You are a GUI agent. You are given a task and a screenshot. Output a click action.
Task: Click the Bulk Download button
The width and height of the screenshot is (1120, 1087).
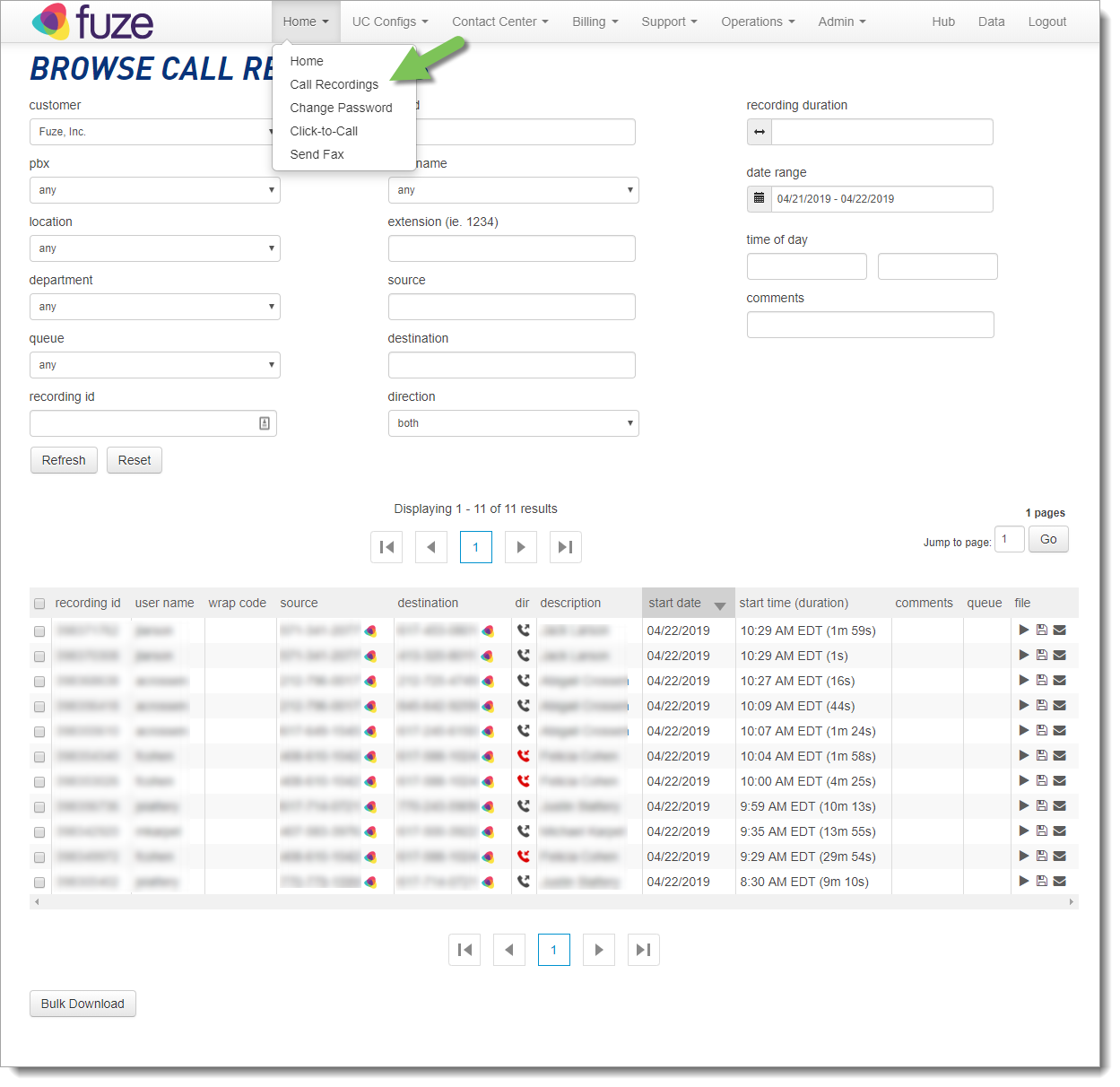[82, 1004]
